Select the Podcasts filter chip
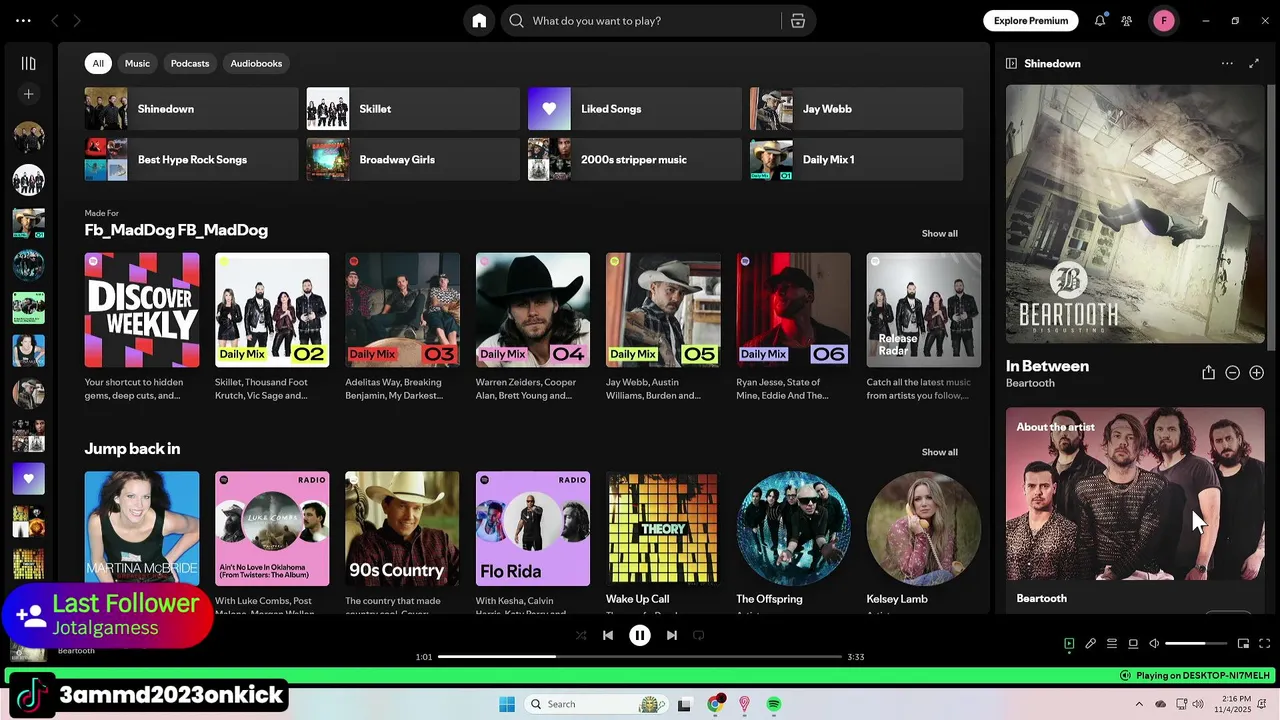 pos(190,63)
